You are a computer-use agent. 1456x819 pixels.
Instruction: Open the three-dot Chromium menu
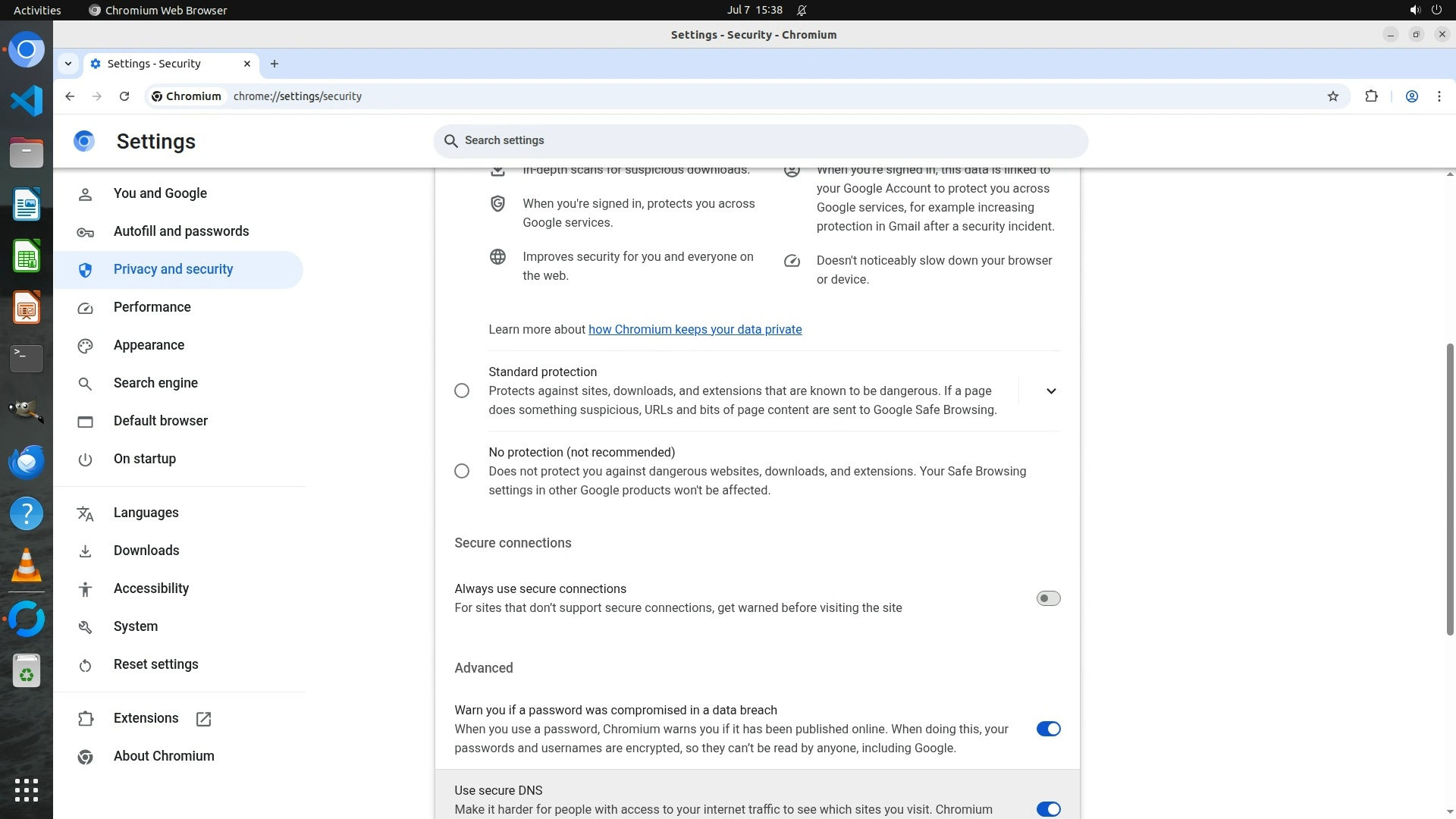[x=1439, y=96]
